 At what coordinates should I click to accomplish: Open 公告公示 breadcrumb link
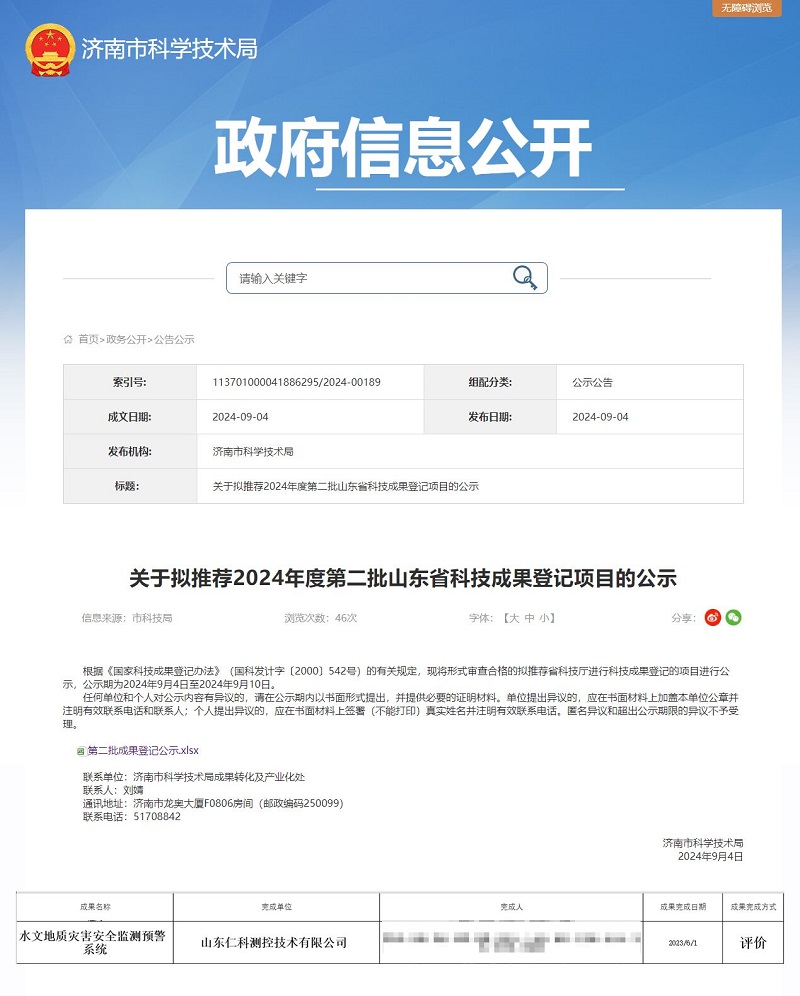[174, 339]
